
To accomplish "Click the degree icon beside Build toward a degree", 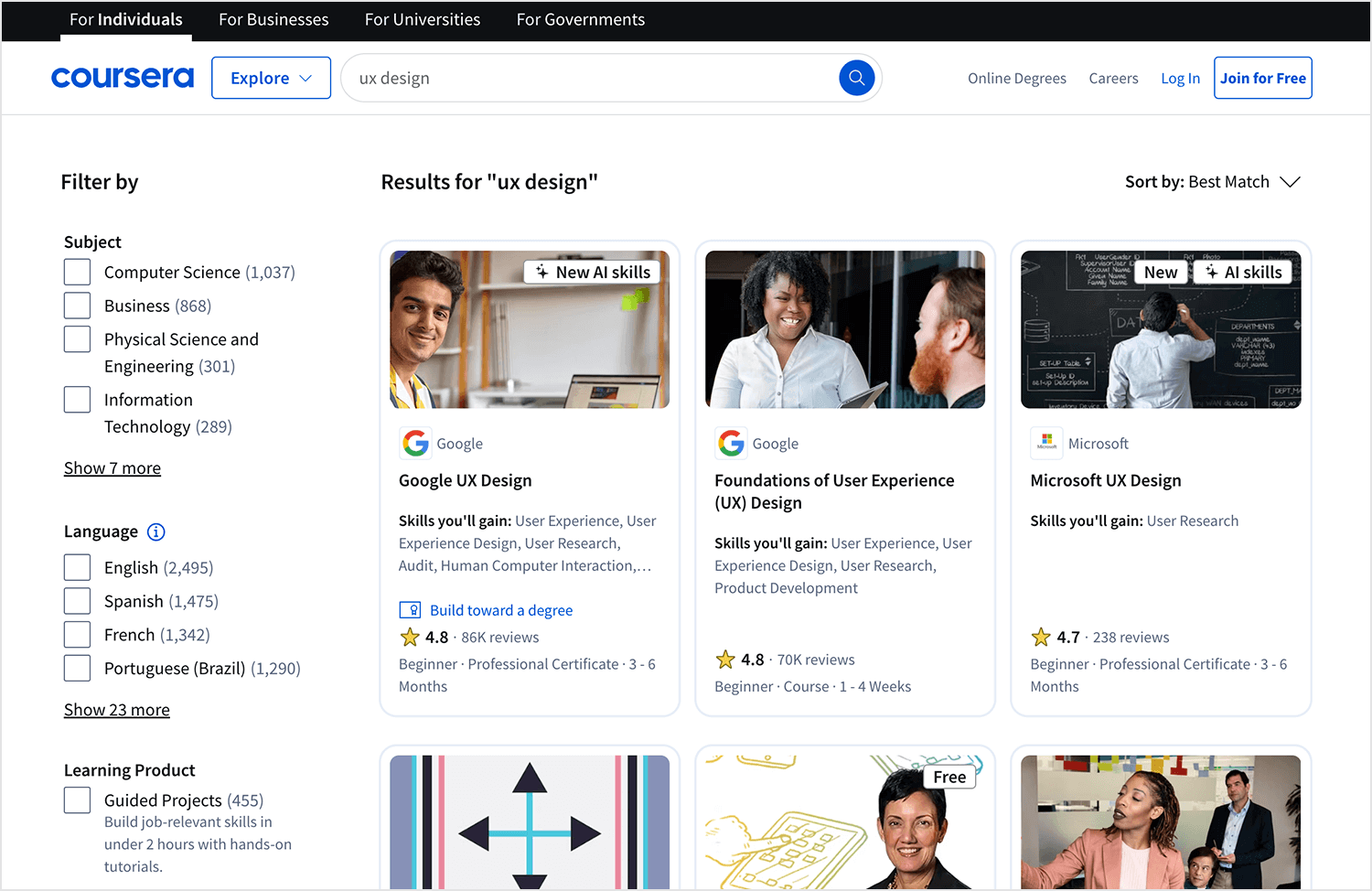I will coord(410,610).
